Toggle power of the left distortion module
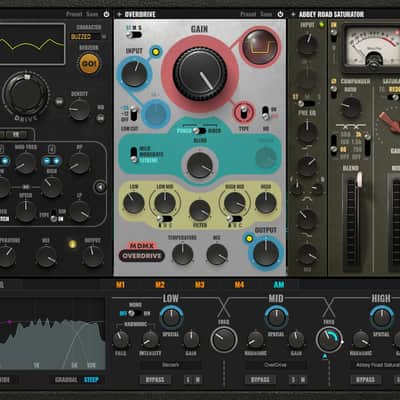Screen dimensions: 400x400 click(106, 14)
